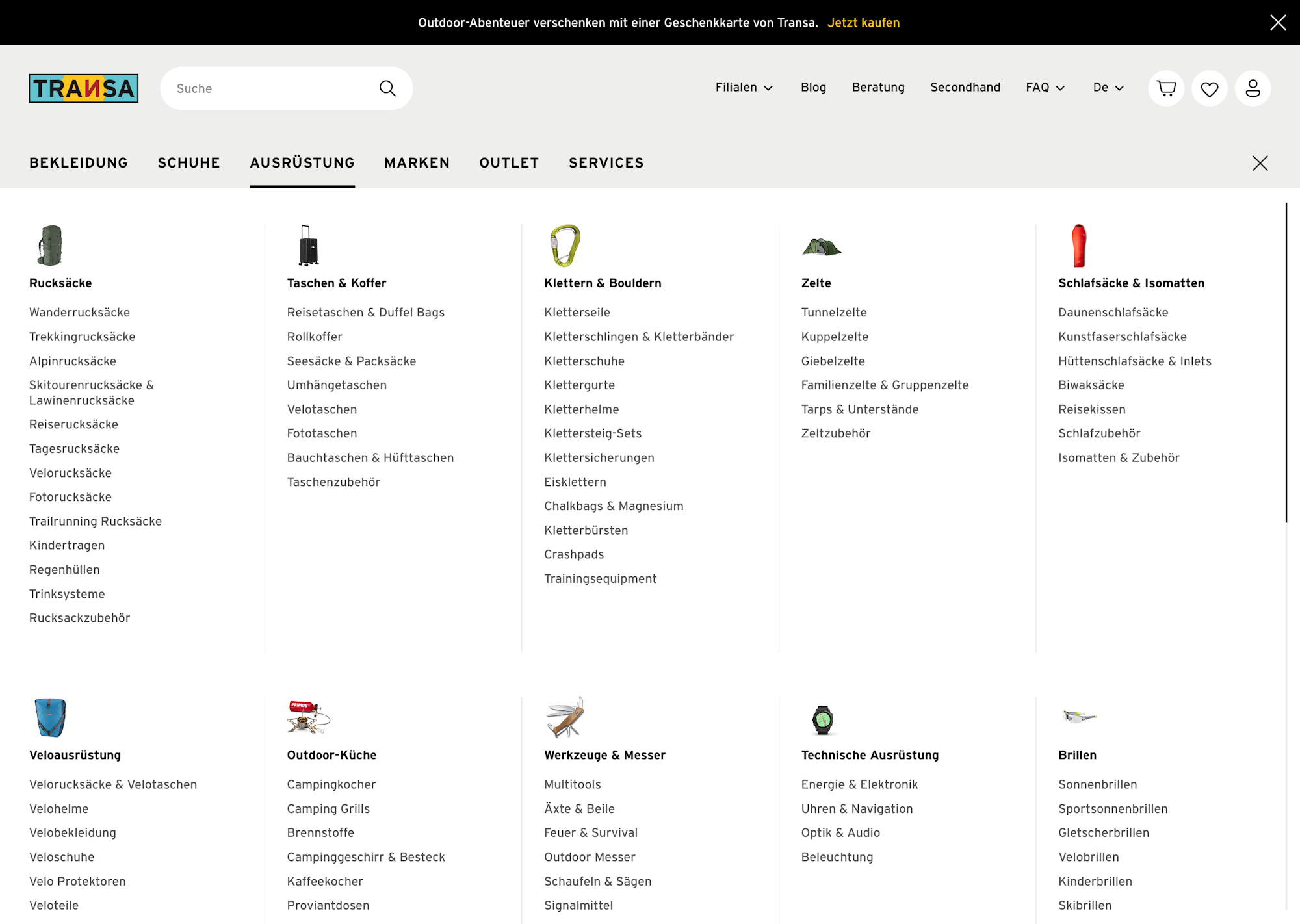Select Rollkoffer
The image size is (1300, 924).
[x=315, y=337]
